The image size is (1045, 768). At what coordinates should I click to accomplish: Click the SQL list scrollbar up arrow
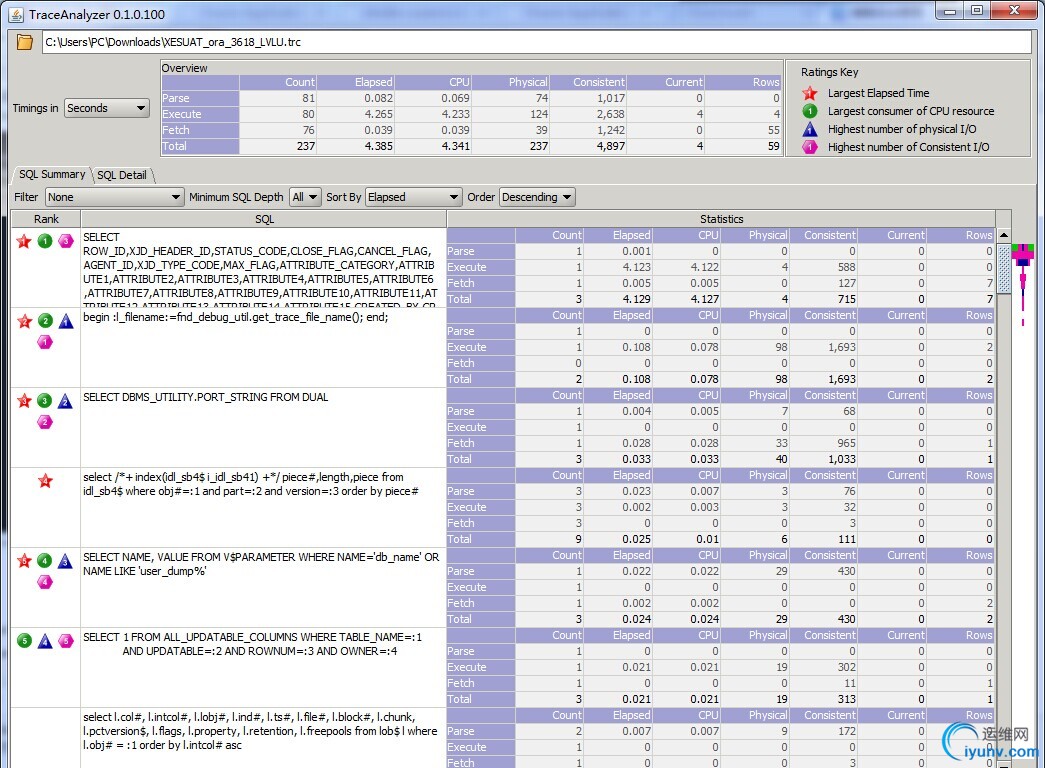1004,235
